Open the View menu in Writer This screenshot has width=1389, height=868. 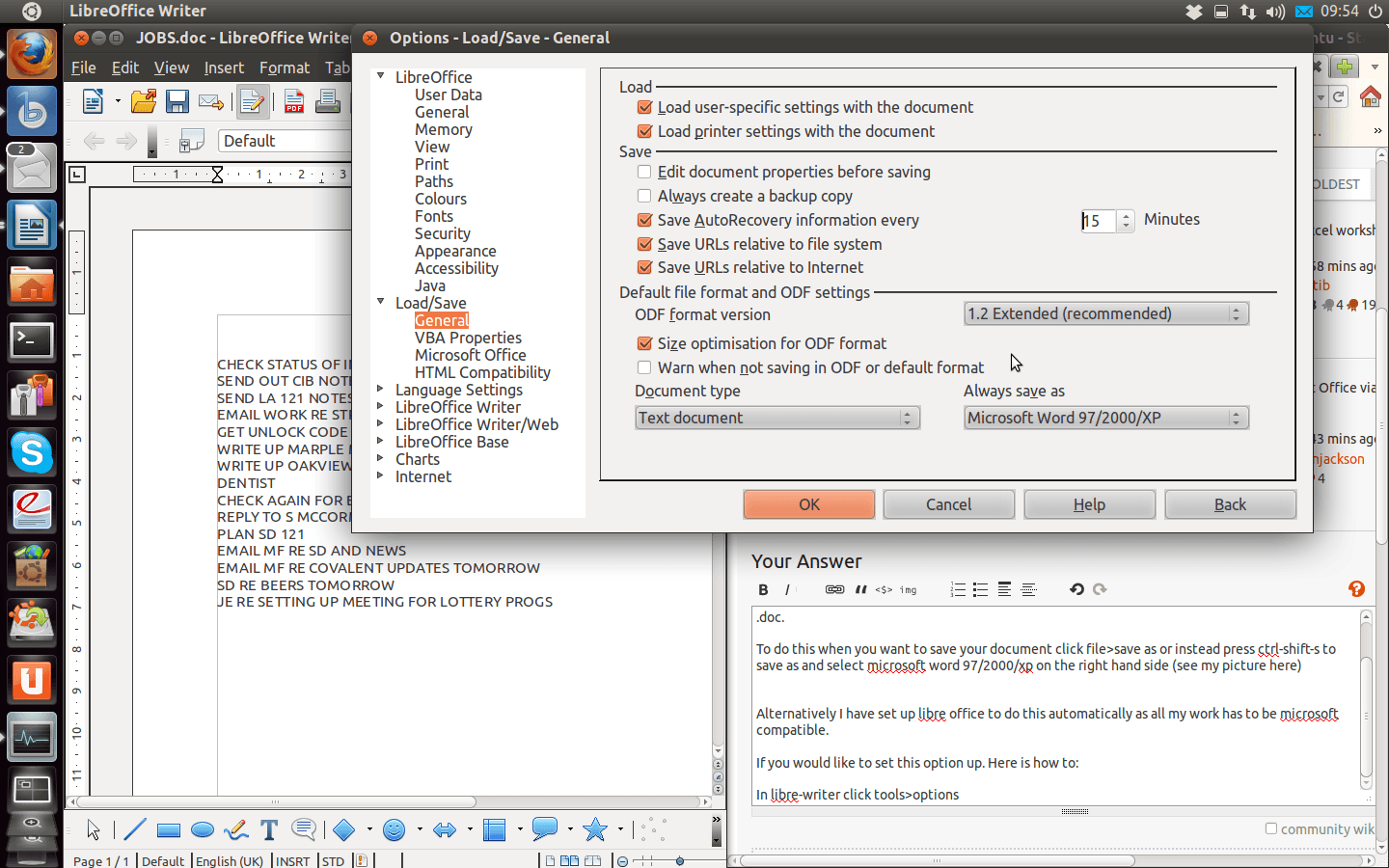(x=172, y=68)
